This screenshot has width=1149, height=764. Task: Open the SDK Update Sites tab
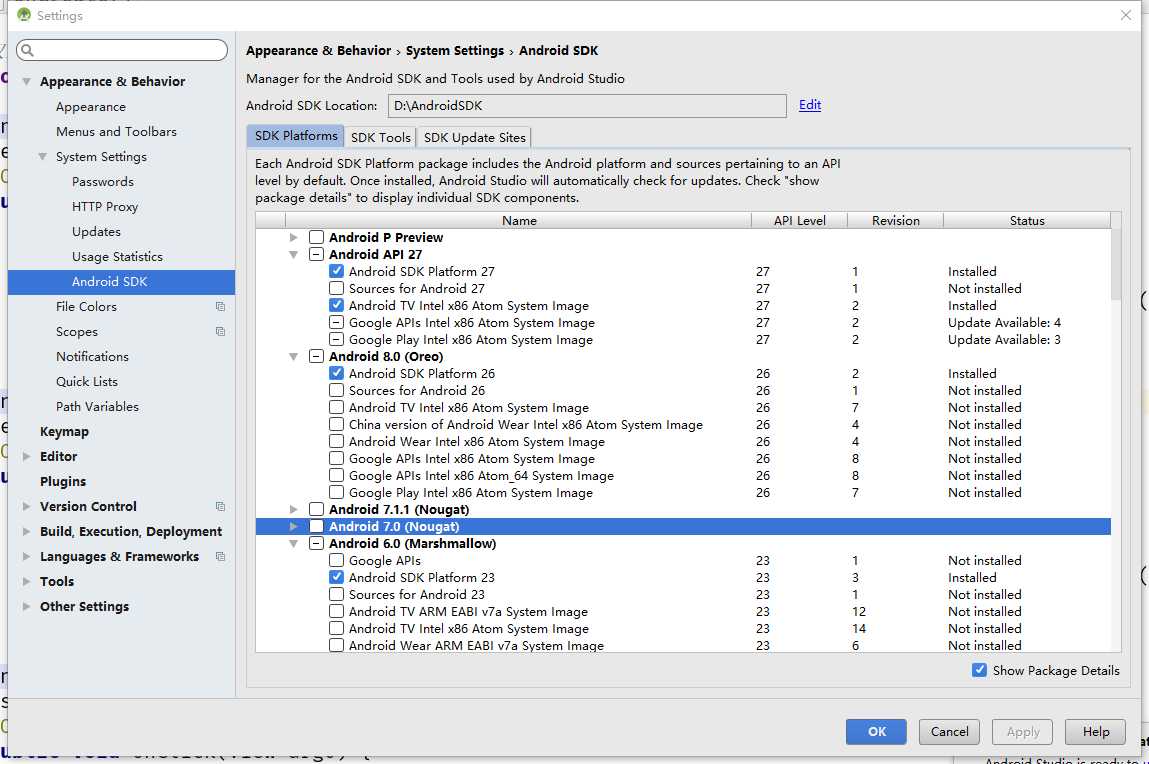474,137
